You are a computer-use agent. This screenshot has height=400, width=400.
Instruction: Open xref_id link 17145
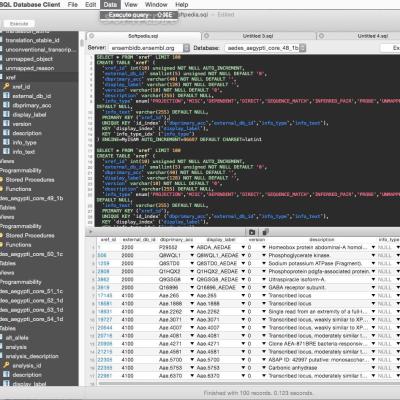pos(105,296)
